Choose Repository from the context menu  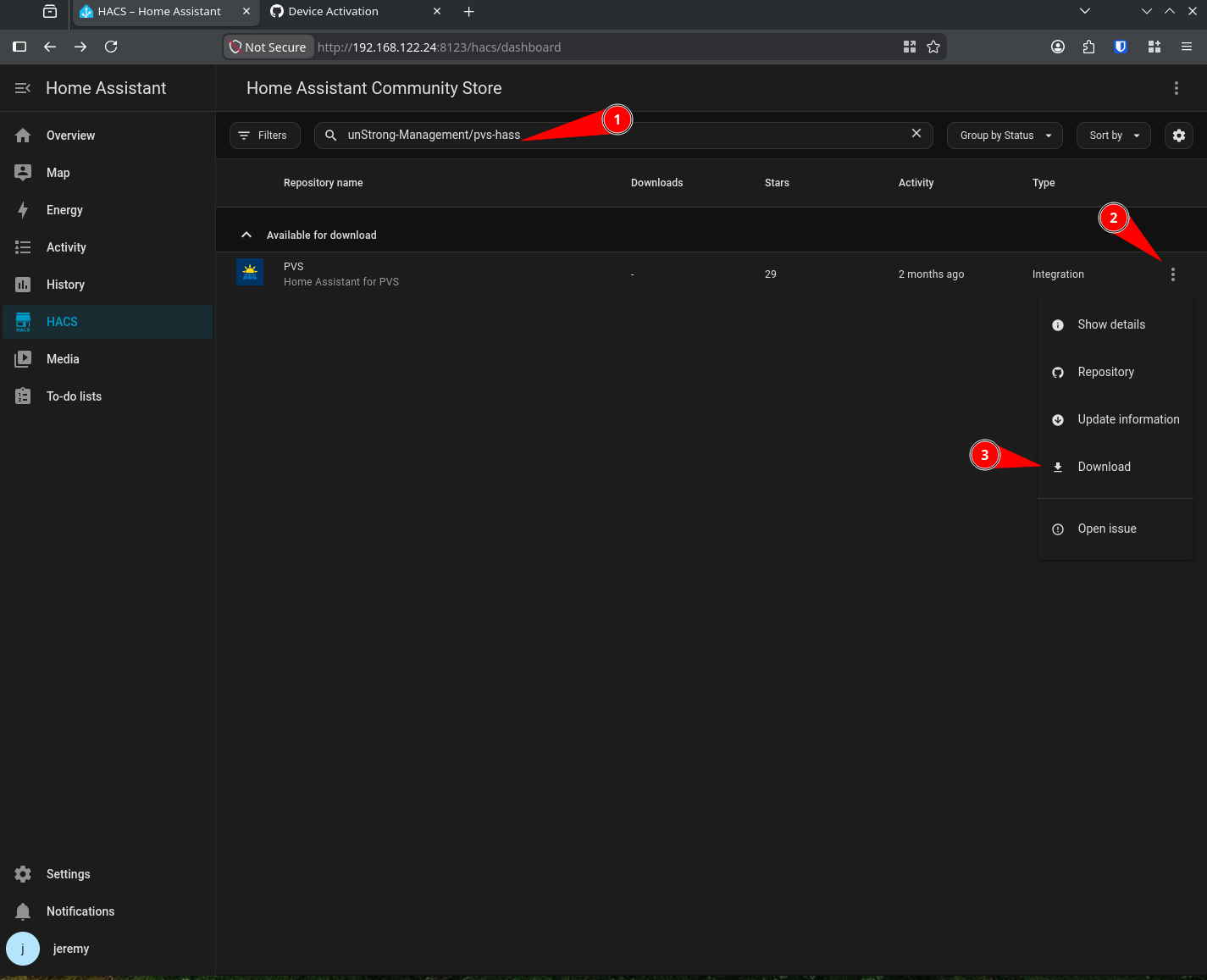[1116, 372]
